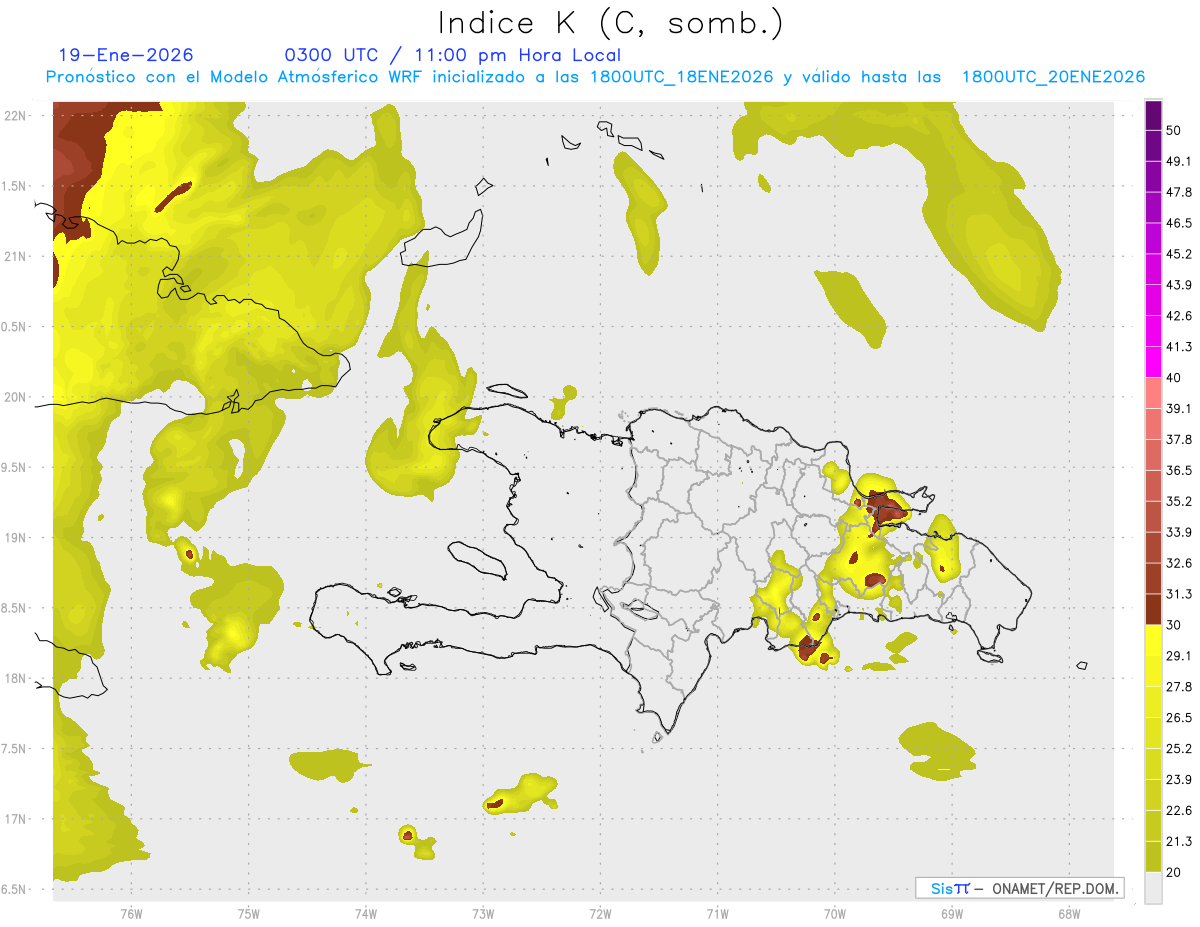Click the colorbar value '40'
This screenshot has width=1200, height=927.
coord(1175,378)
